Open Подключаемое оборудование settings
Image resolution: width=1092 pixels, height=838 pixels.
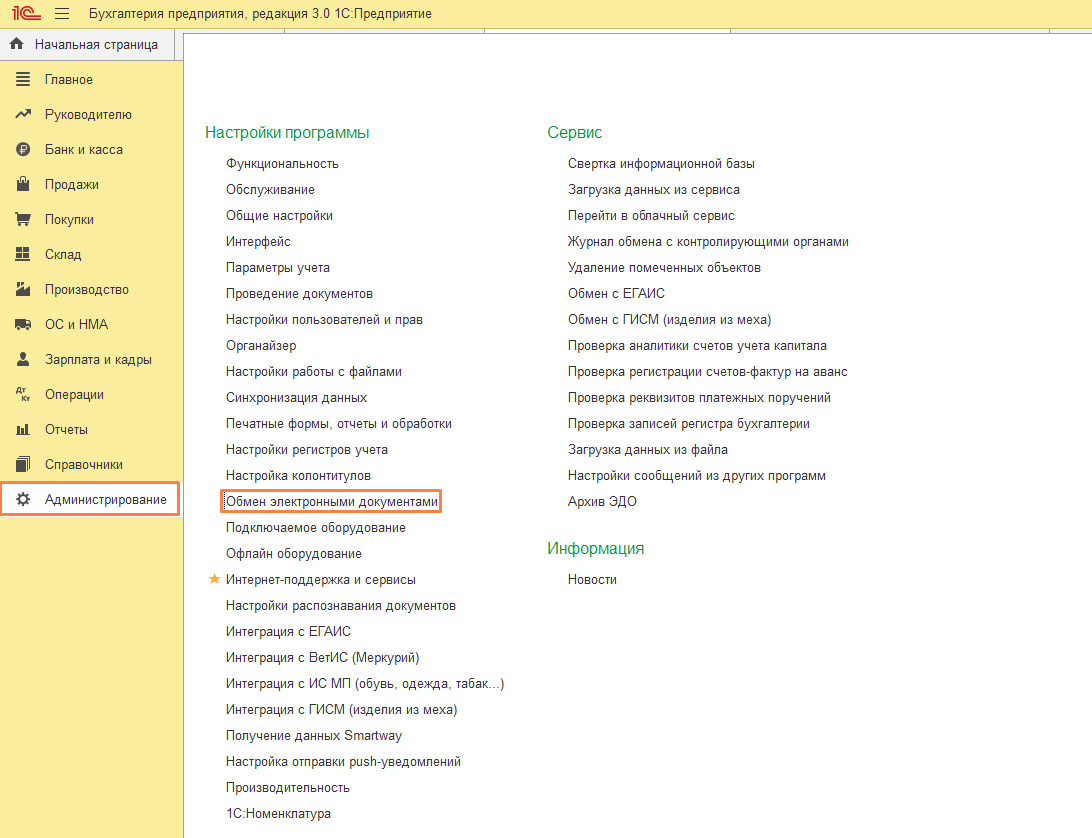(315, 528)
